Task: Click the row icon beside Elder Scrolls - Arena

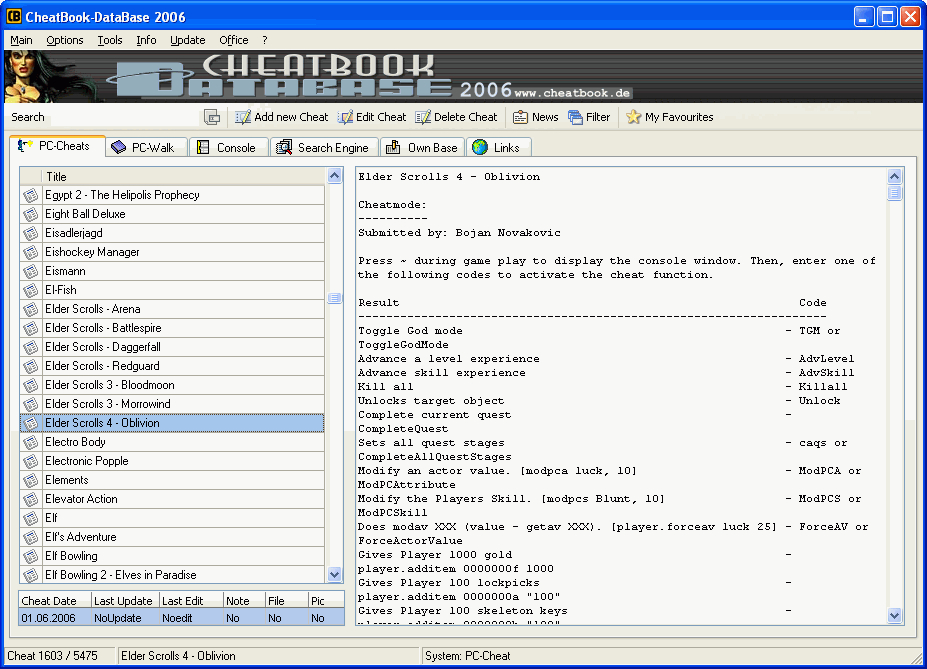Action: [31, 309]
